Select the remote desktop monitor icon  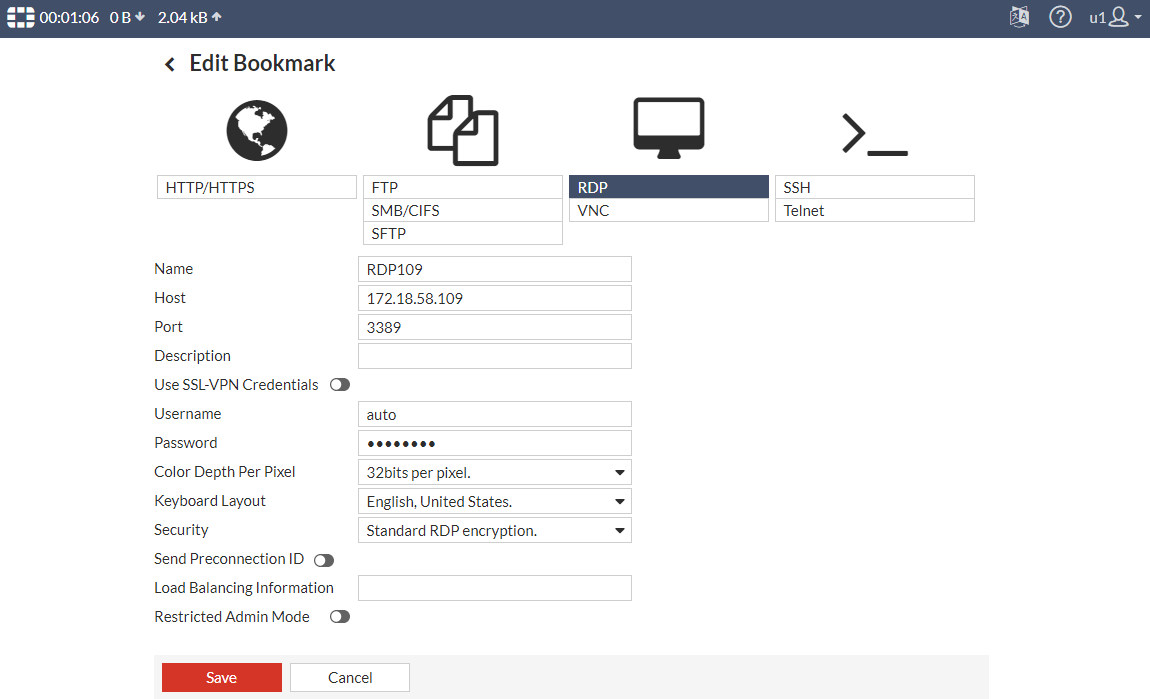click(x=668, y=125)
